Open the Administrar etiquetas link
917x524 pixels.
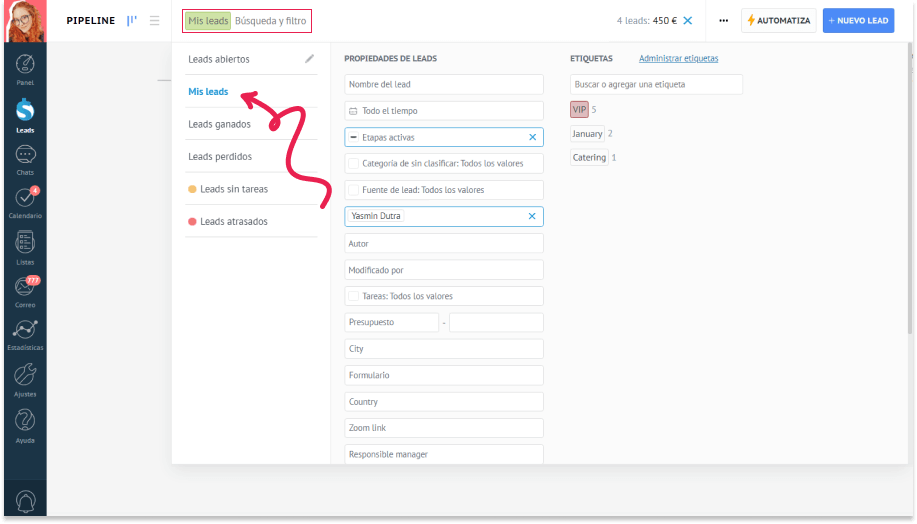678,58
